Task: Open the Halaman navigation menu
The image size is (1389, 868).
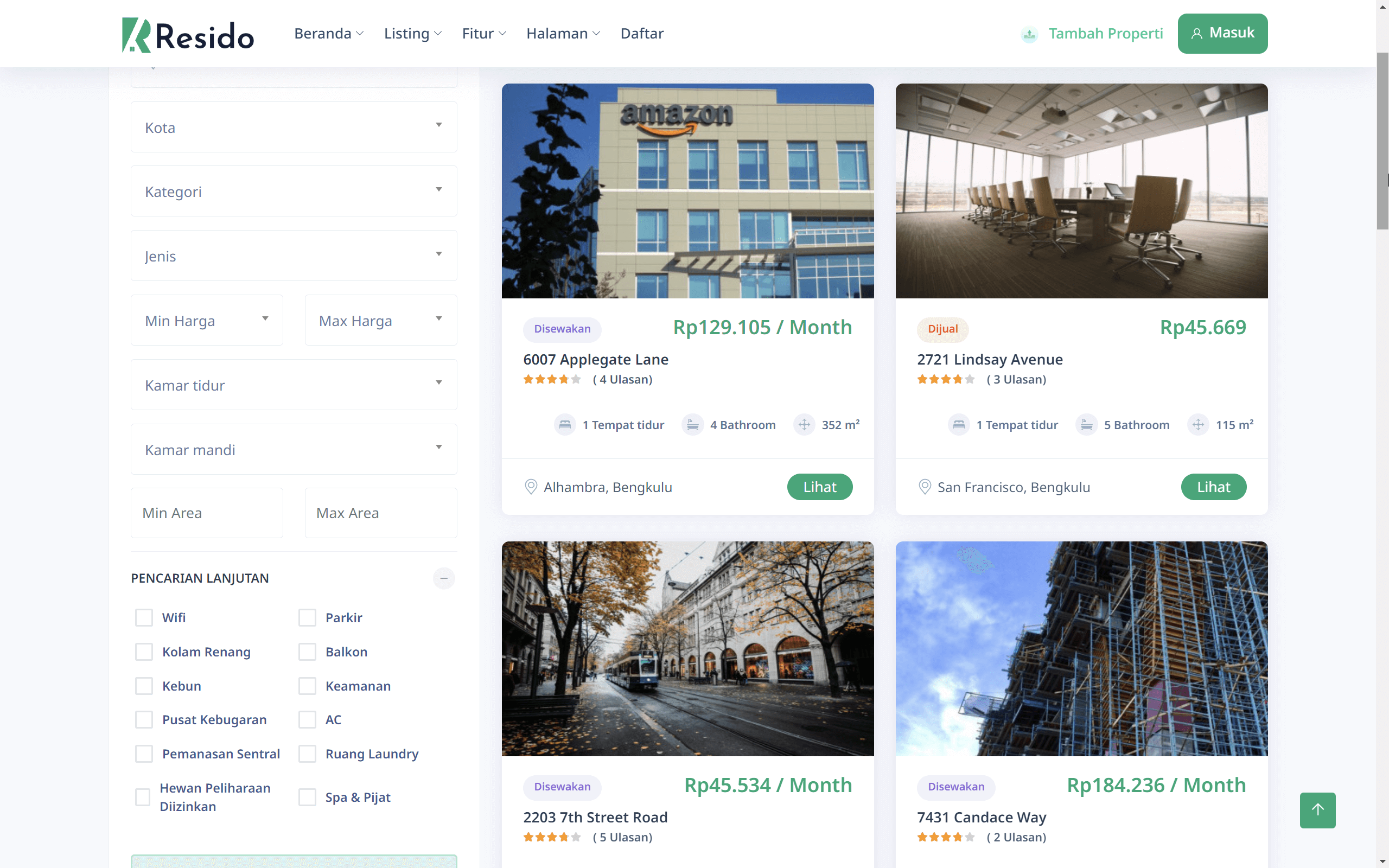Action: [563, 33]
